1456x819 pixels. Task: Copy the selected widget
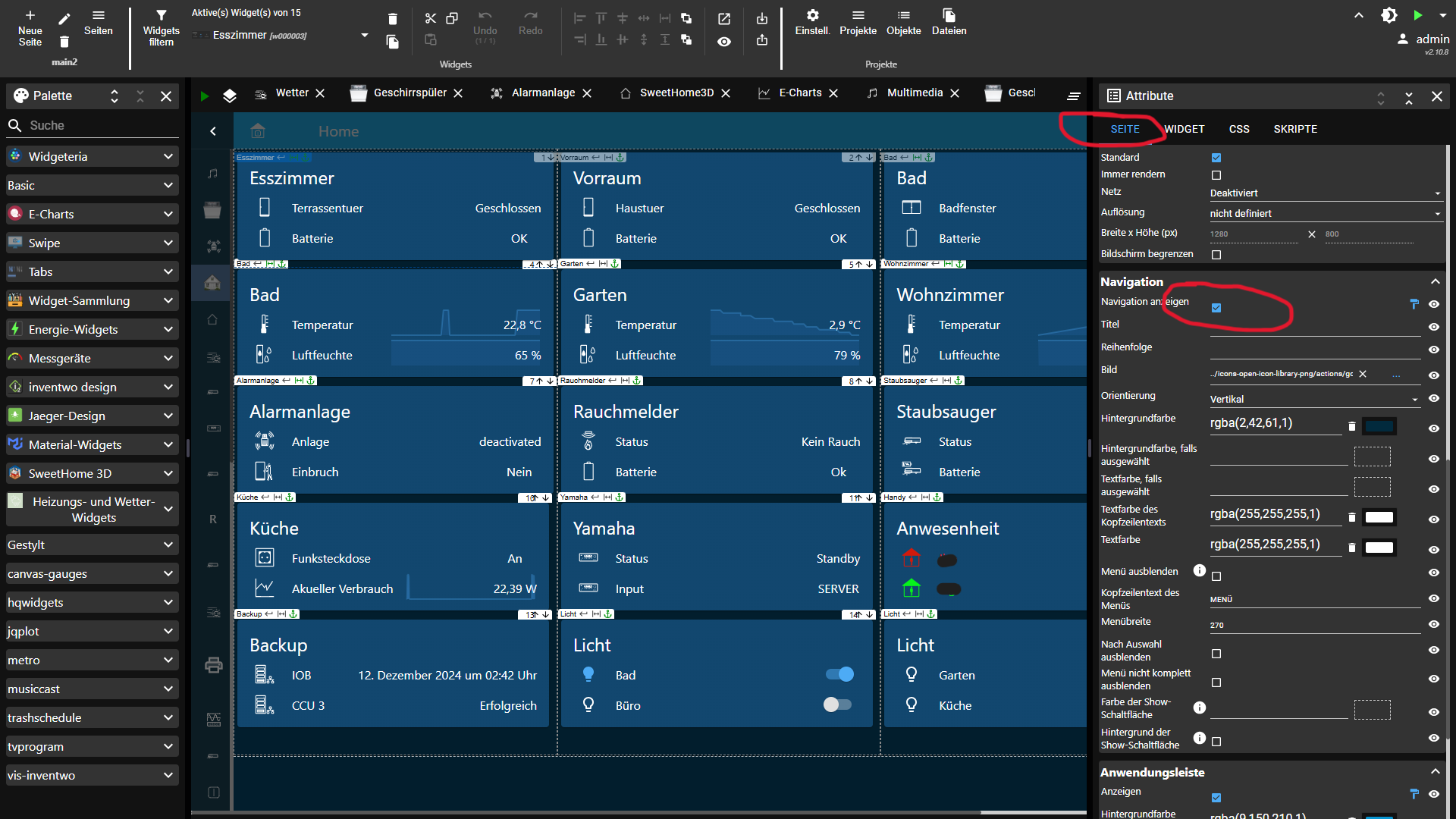coord(452,18)
